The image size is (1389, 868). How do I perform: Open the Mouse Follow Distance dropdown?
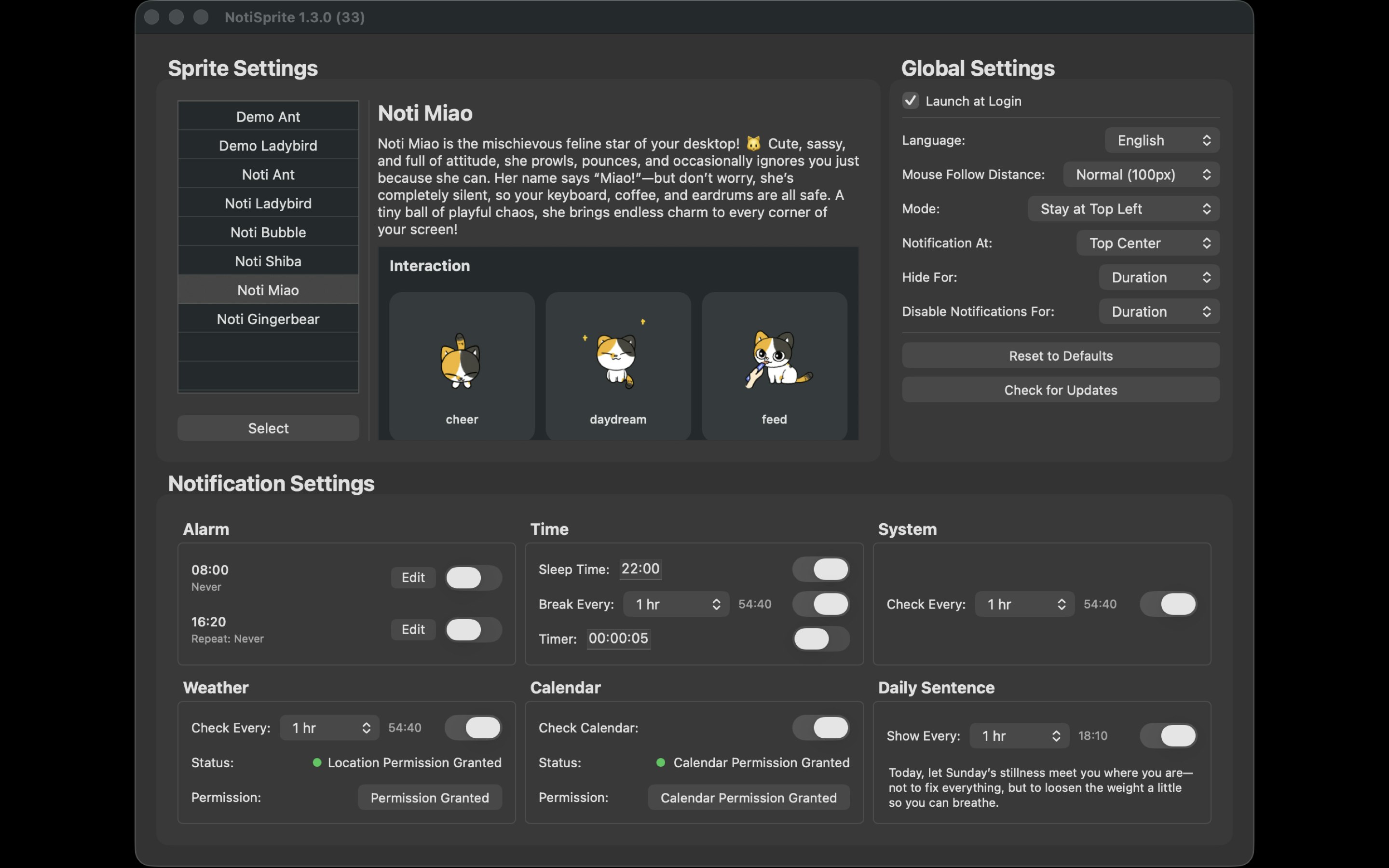coord(1141,175)
